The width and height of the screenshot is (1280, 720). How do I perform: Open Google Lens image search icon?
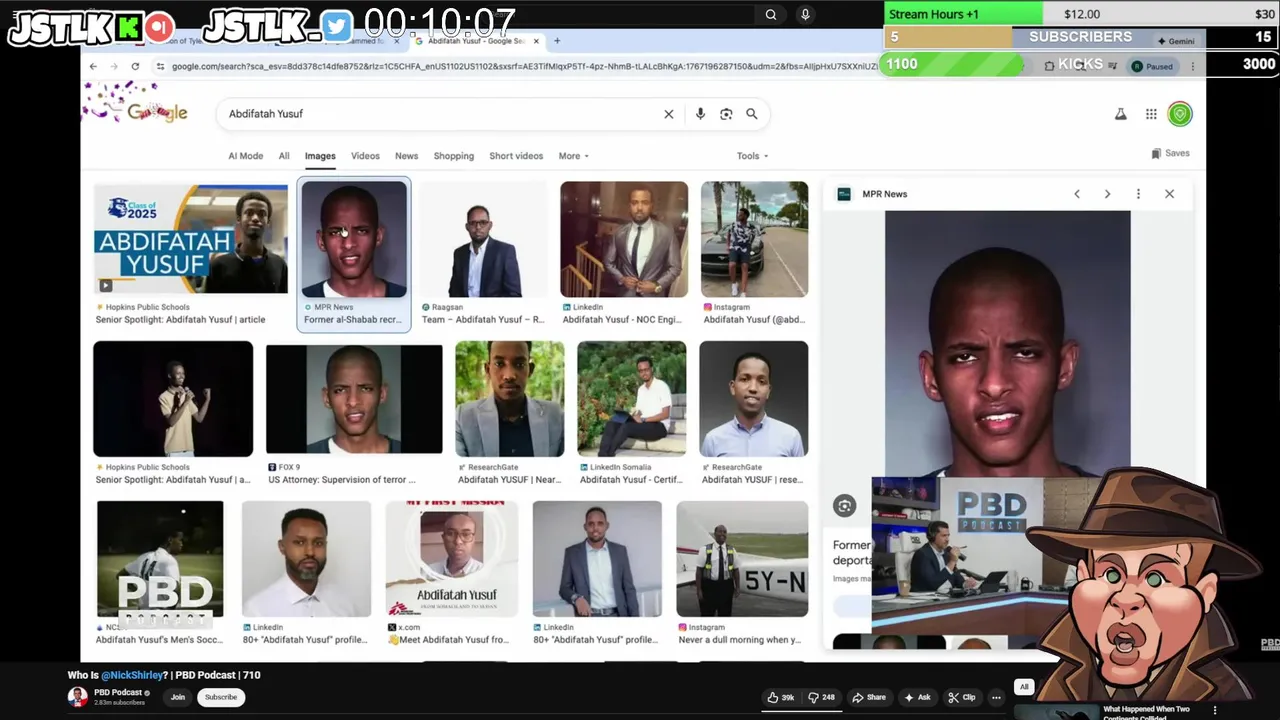(726, 114)
